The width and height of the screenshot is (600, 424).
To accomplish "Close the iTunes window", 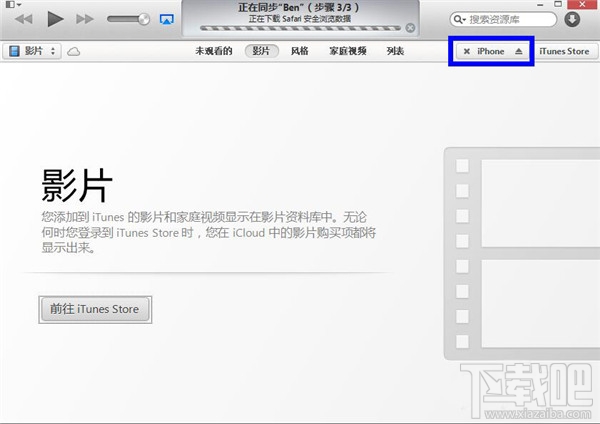I will tap(583, 4).
